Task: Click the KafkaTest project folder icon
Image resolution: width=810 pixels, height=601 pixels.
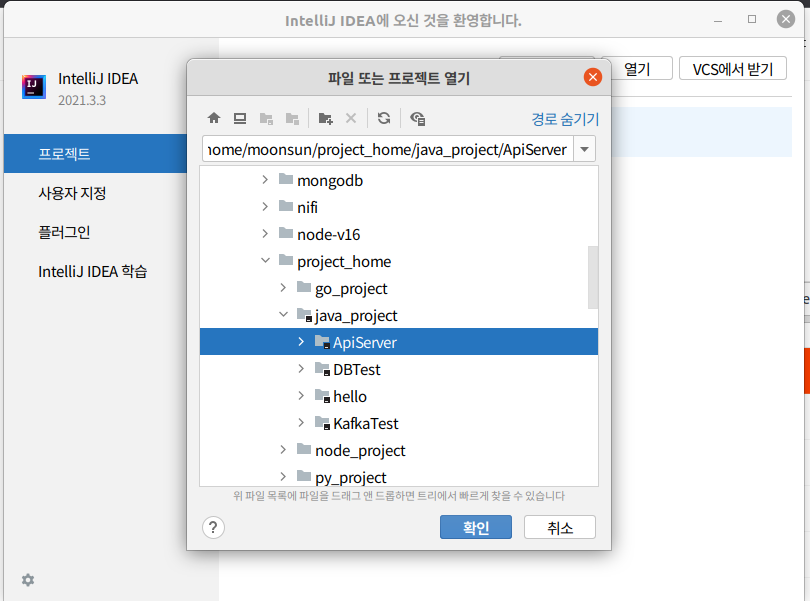Action: click(322, 423)
